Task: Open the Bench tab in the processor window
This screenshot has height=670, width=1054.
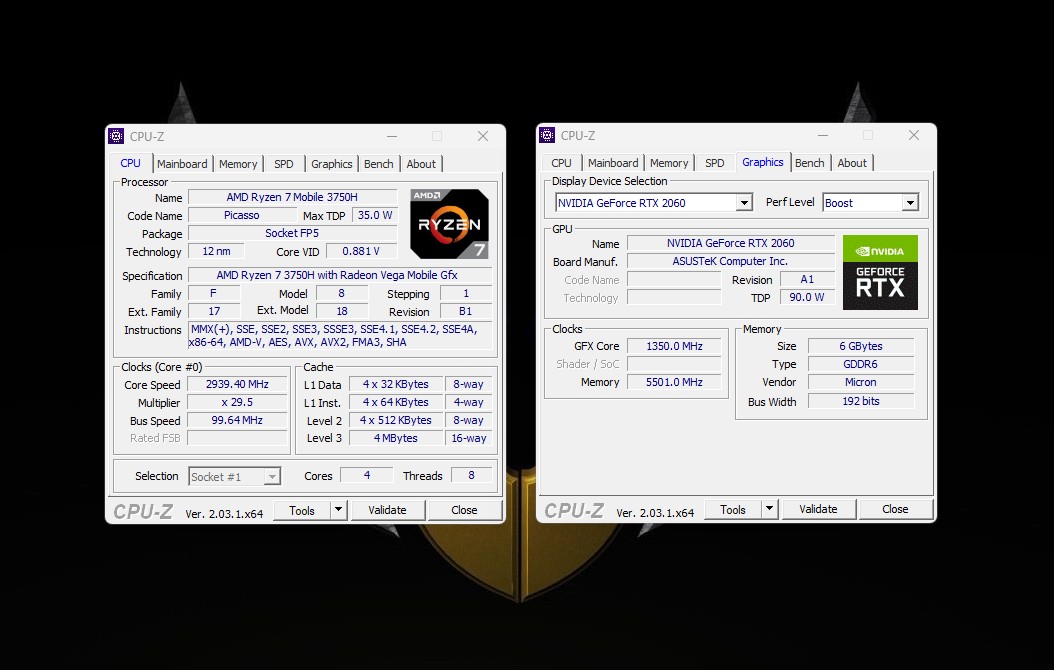Action: point(378,164)
